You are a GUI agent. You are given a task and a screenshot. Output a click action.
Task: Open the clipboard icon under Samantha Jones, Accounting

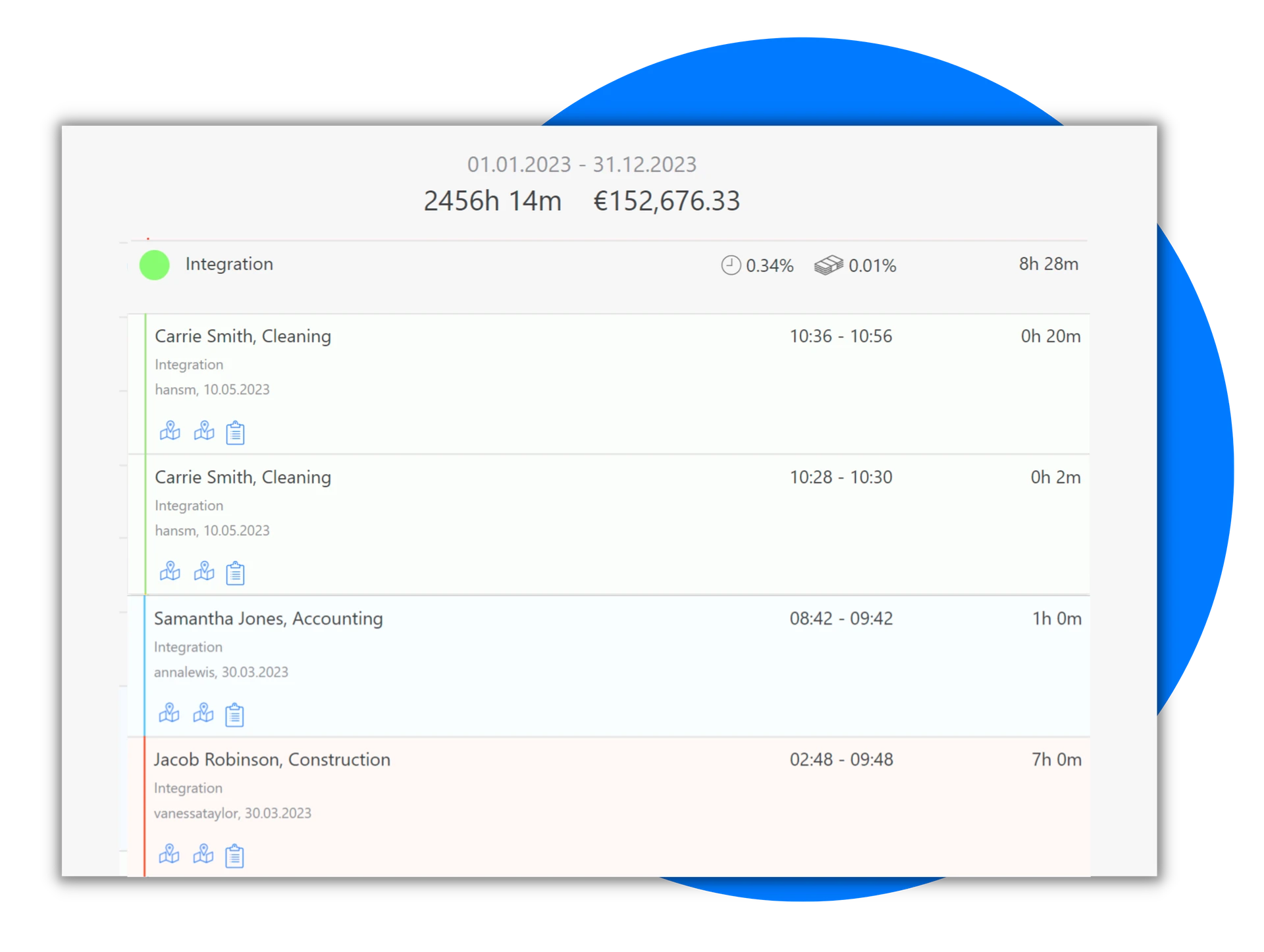click(x=235, y=714)
